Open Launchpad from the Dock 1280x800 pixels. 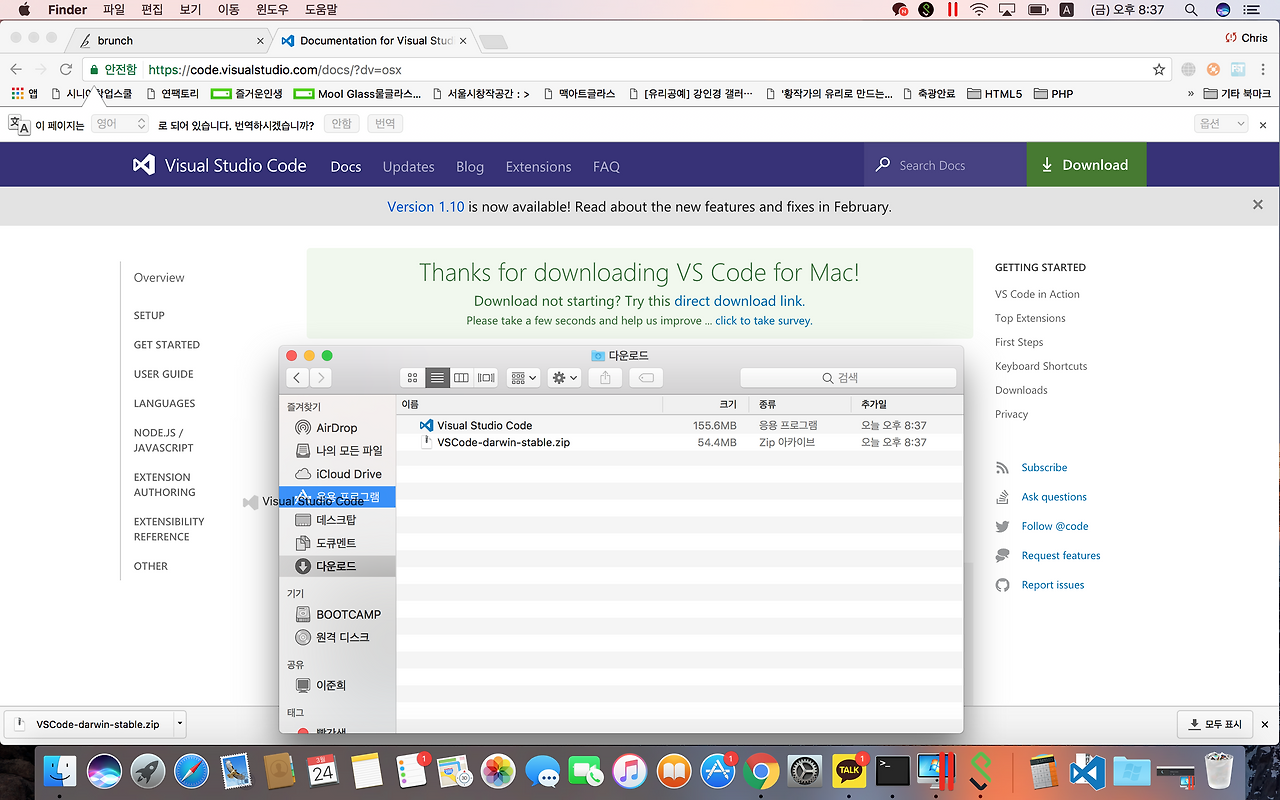point(148,771)
